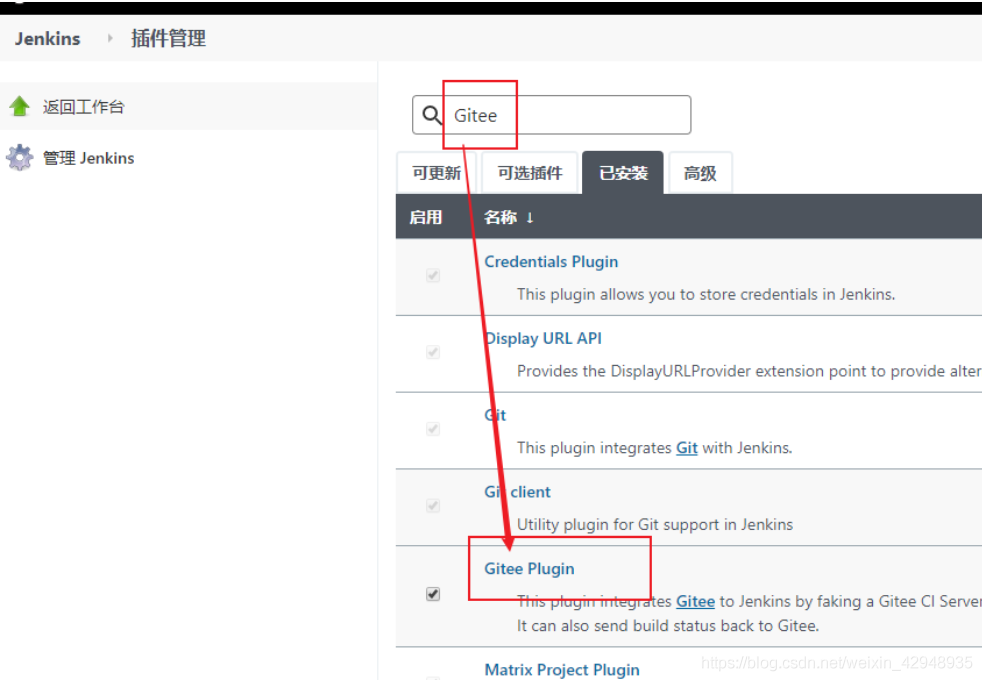
Task: Open 管理 Jenkins link
Action: (x=88, y=158)
